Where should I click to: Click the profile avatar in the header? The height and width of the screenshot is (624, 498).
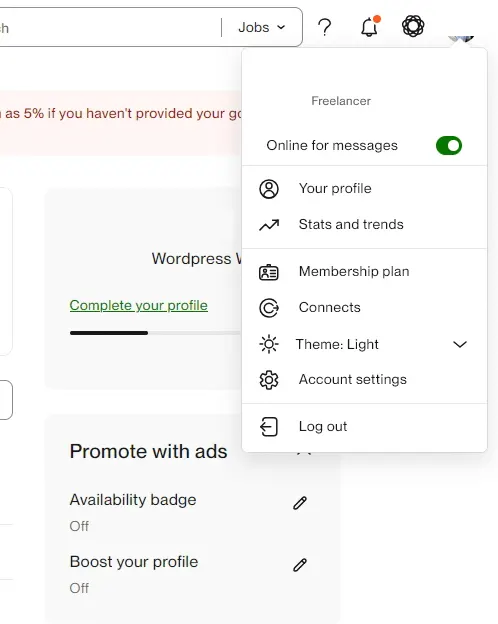461,38
